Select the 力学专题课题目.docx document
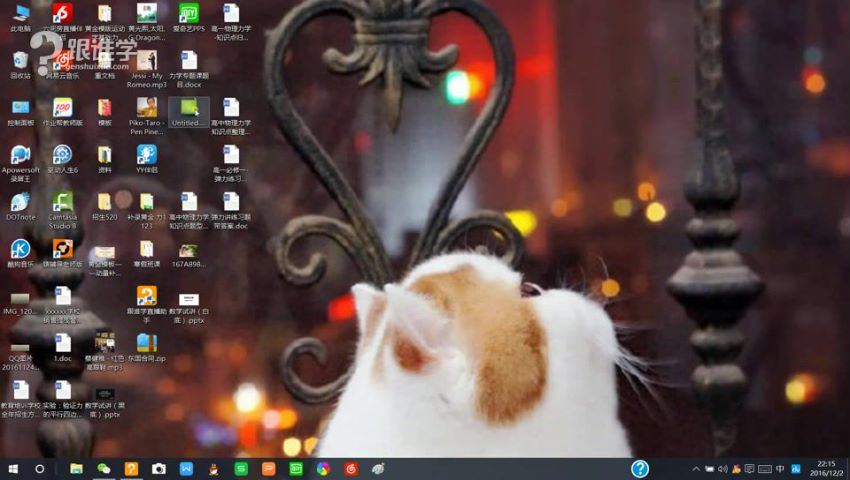 [x=189, y=68]
